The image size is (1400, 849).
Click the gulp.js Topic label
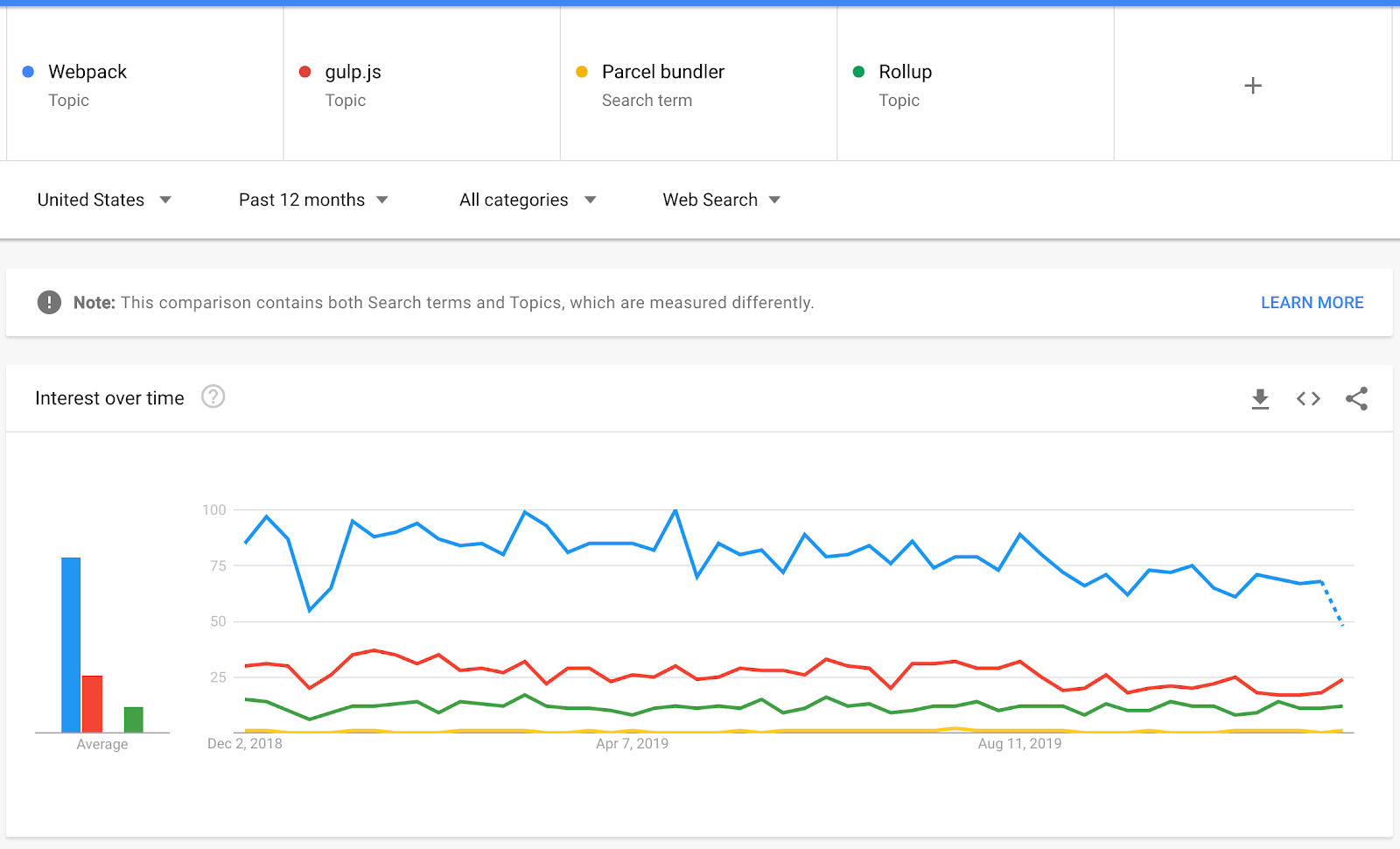pos(346,100)
